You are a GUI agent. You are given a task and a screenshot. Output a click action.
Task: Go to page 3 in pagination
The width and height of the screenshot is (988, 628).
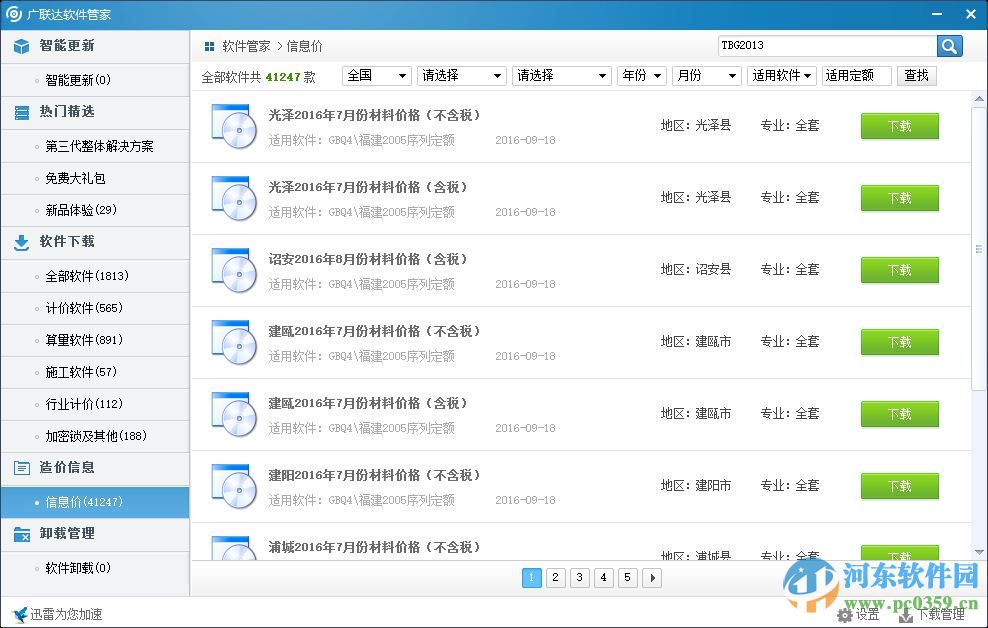579,578
